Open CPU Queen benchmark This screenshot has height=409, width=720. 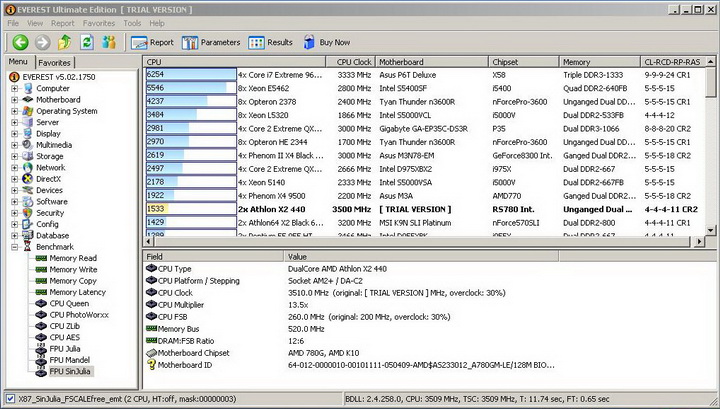[x=69, y=303]
